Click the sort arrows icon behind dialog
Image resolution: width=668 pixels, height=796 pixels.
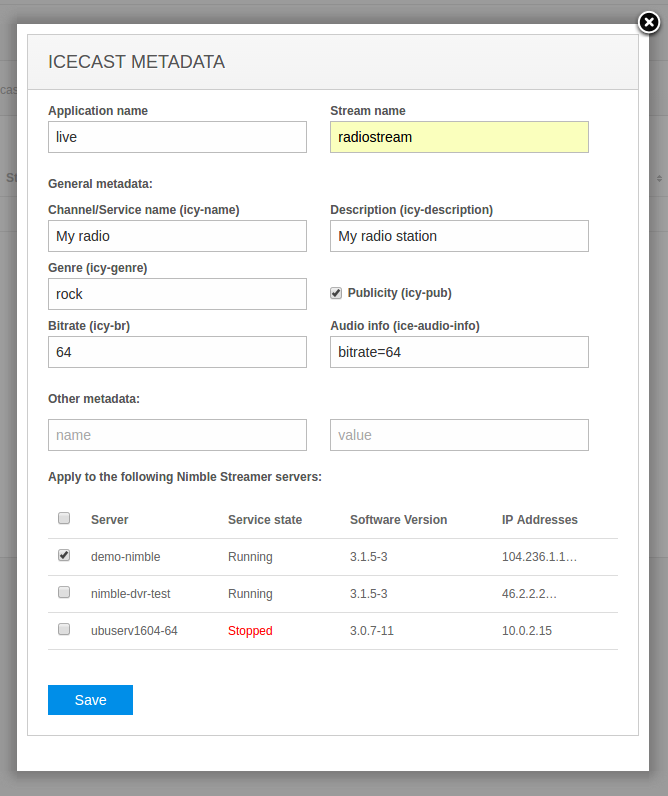[659, 178]
